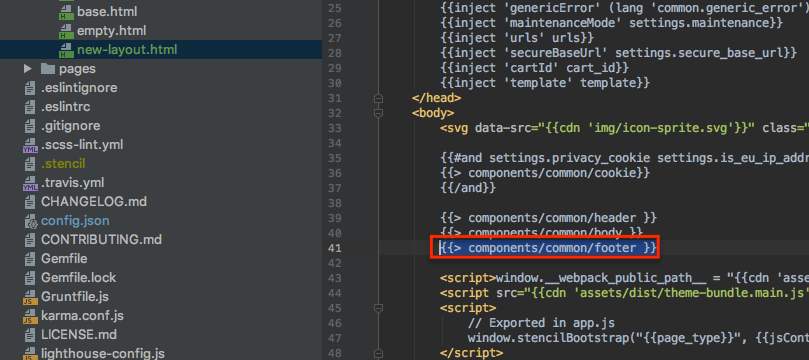Click the inject 'secureBaseUrl' line

coord(619,53)
